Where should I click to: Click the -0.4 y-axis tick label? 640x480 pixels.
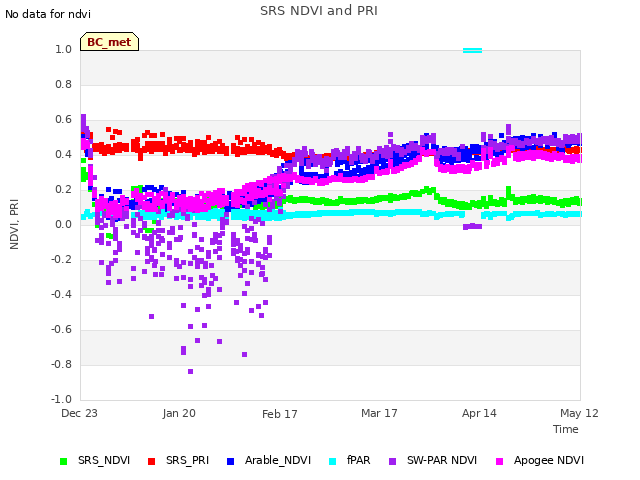61,294
